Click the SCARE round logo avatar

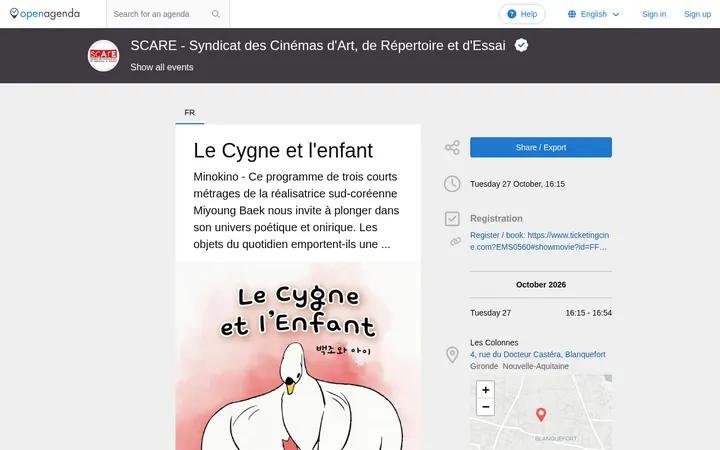[x=103, y=56]
